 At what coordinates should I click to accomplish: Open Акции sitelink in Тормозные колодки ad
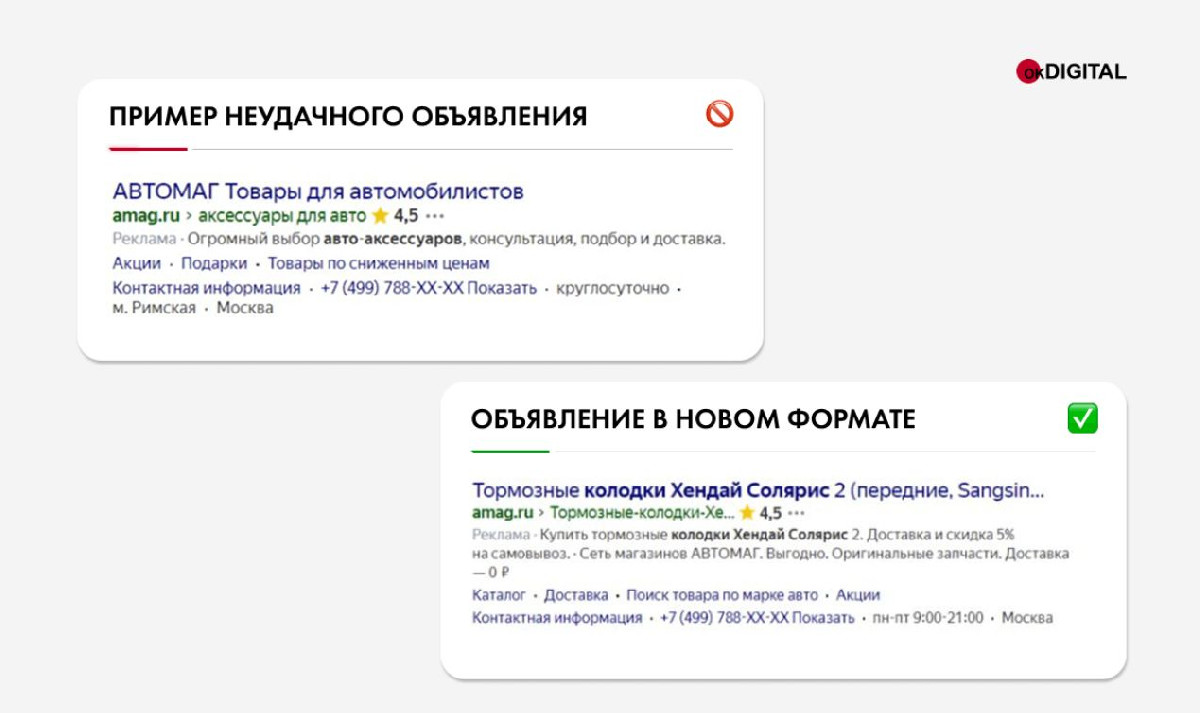tap(858, 595)
